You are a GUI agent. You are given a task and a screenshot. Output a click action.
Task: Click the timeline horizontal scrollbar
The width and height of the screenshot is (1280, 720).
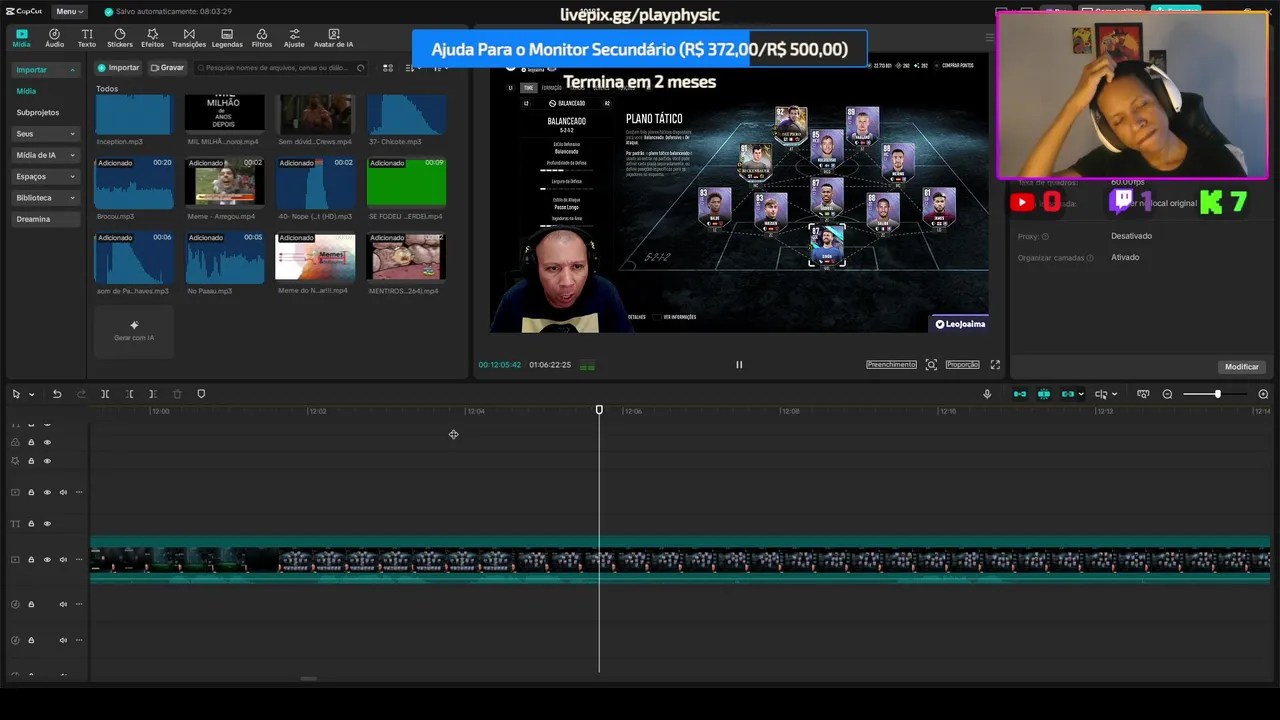(x=308, y=679)
